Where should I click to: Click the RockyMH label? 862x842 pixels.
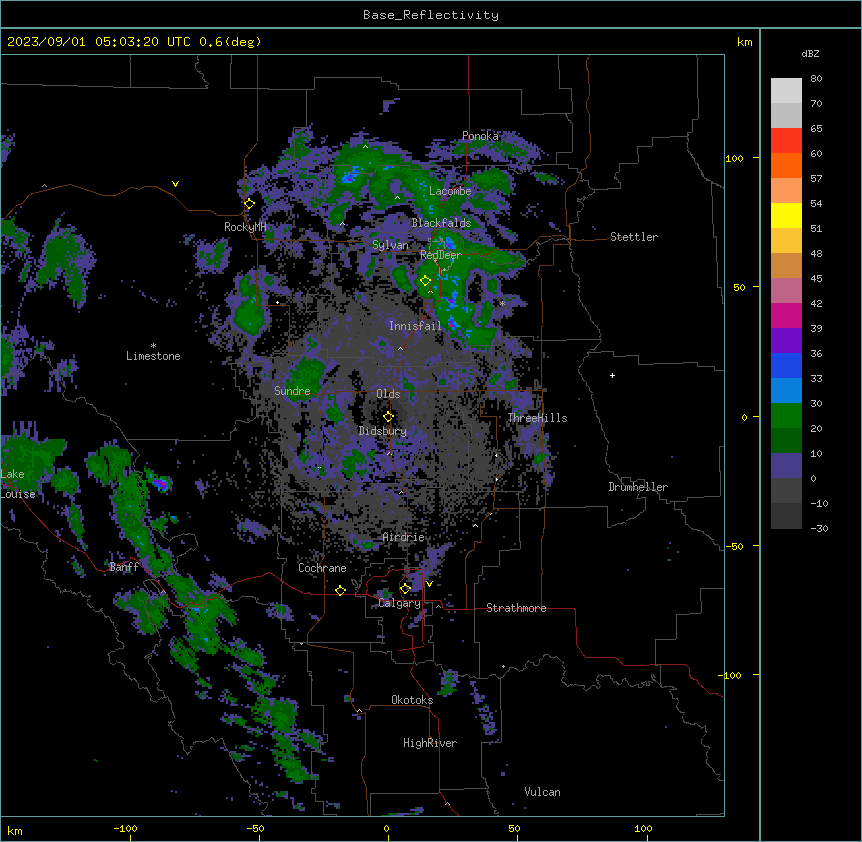[x=245, y=227]
